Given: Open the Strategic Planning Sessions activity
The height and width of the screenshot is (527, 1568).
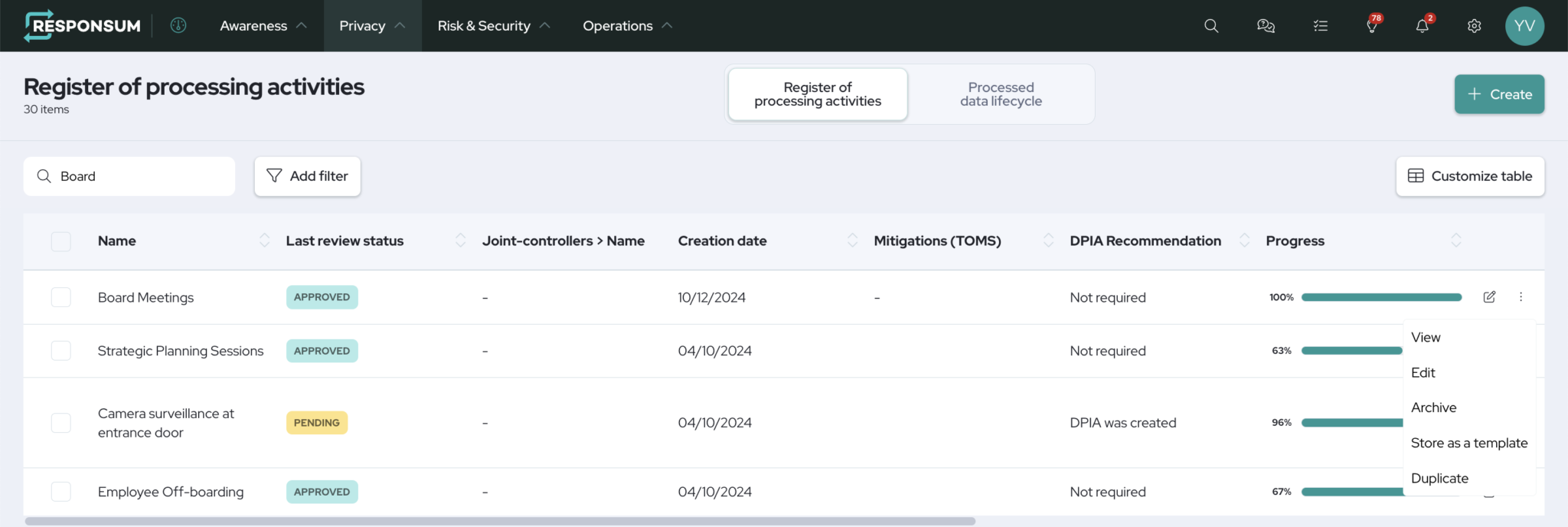Looking at the screenshot, I should pos(181,351).
